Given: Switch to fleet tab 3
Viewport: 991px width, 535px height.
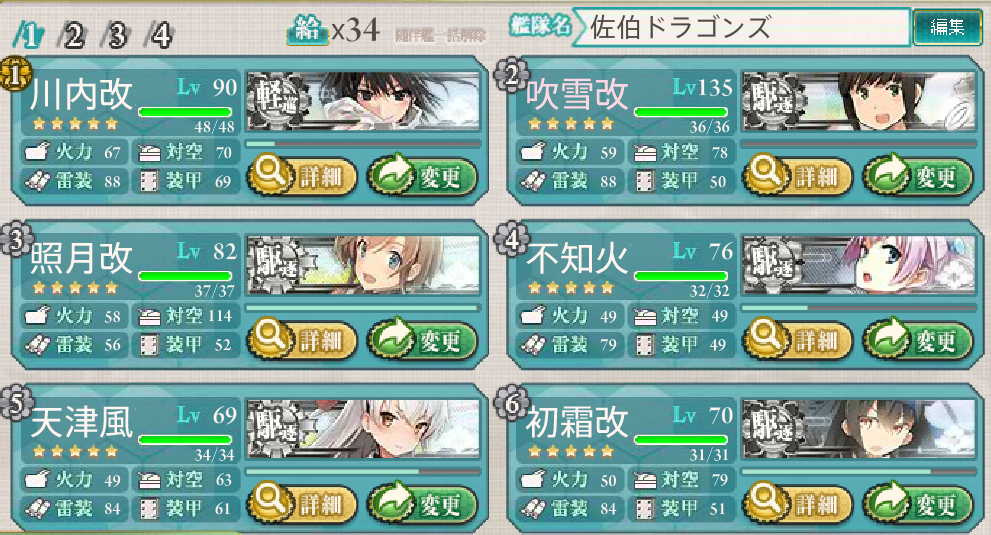Looking at the screenshot, I should [115, 34].
